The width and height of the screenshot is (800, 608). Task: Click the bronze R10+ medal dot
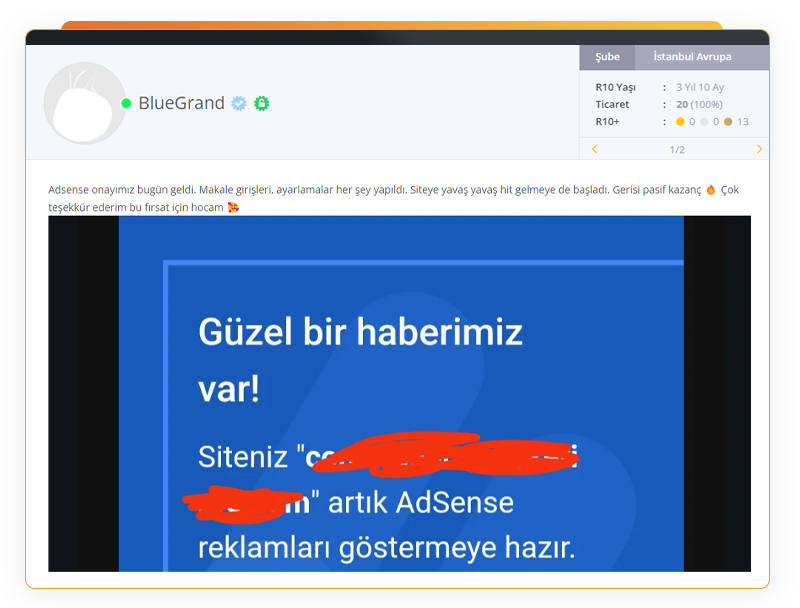click(x=728, y=122)
